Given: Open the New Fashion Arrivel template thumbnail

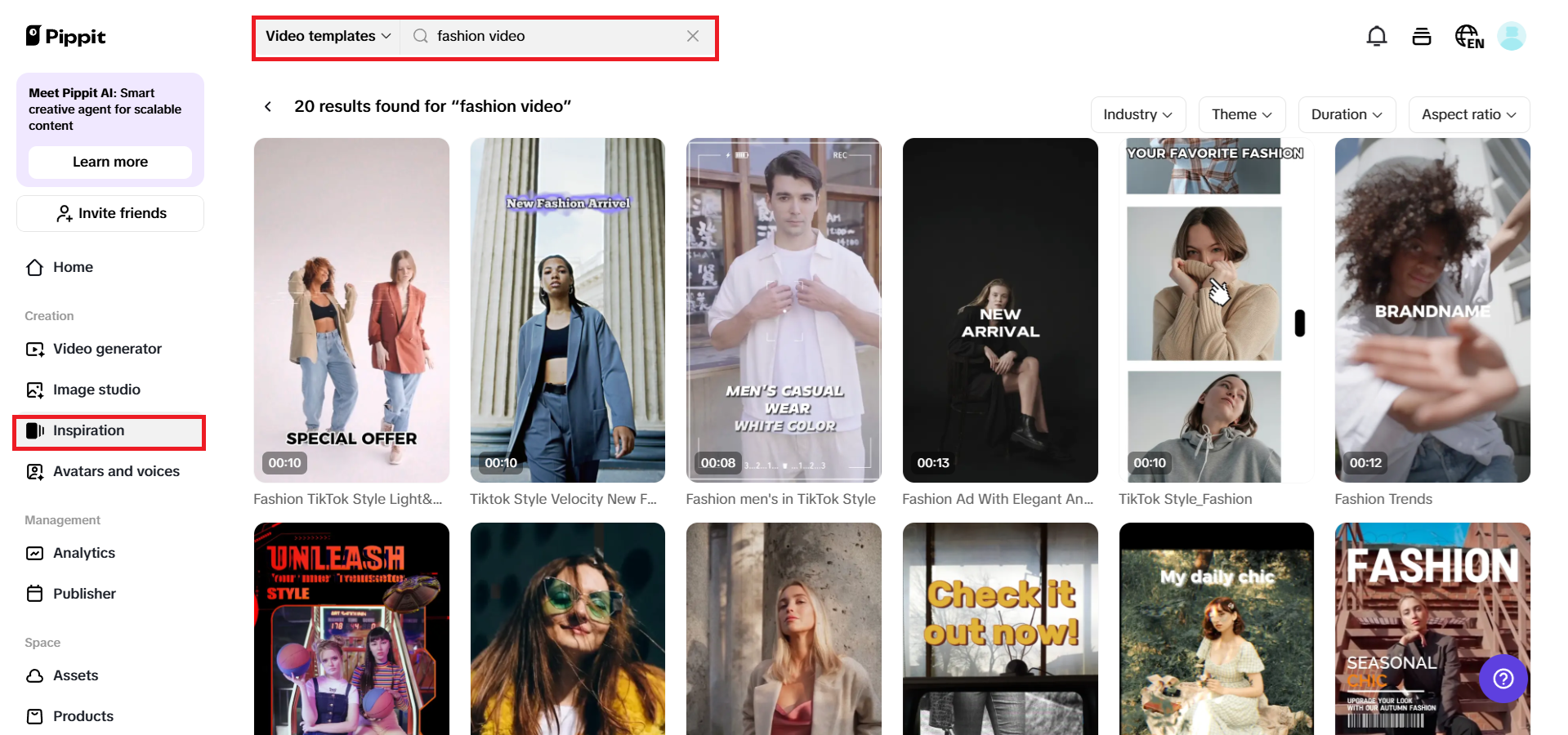Looking at the screenshot, I should [568, 310].
